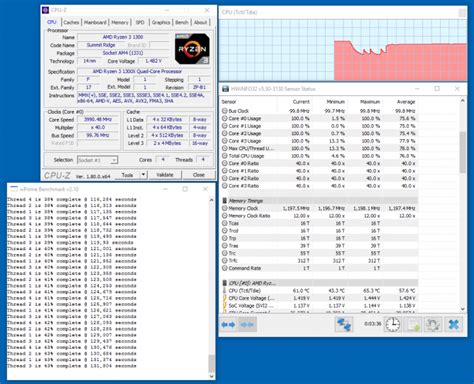The image size is (474, 384).
Task: Select the Graphics tab in CPU-Z
Action: (x=161, y=23)
